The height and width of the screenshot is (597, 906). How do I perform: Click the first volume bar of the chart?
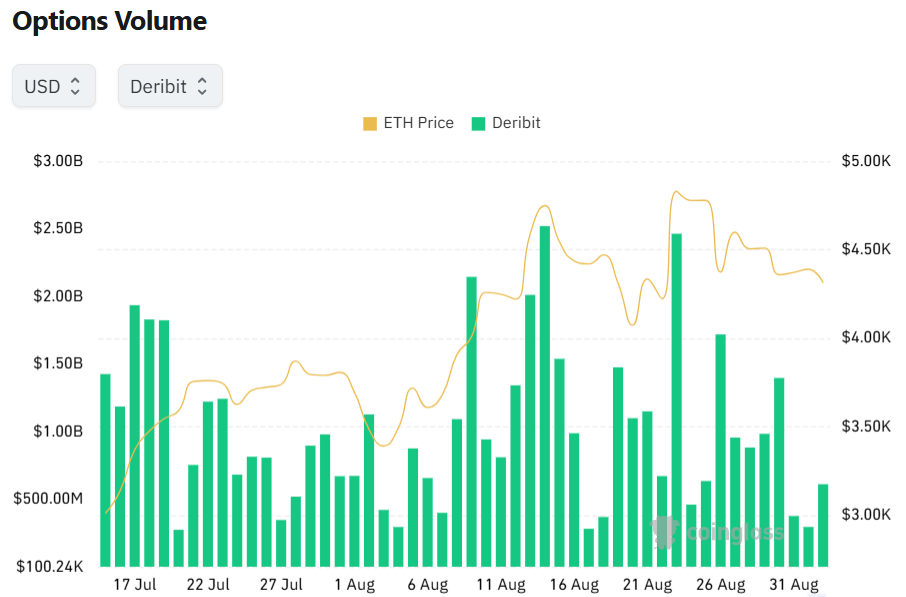point(105,470)
